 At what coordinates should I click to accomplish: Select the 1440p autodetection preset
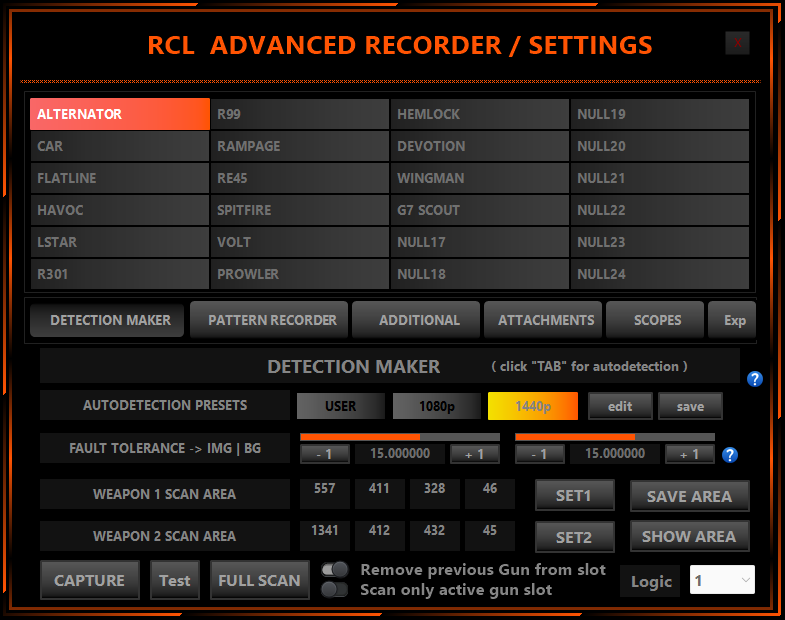click(532, 406)
